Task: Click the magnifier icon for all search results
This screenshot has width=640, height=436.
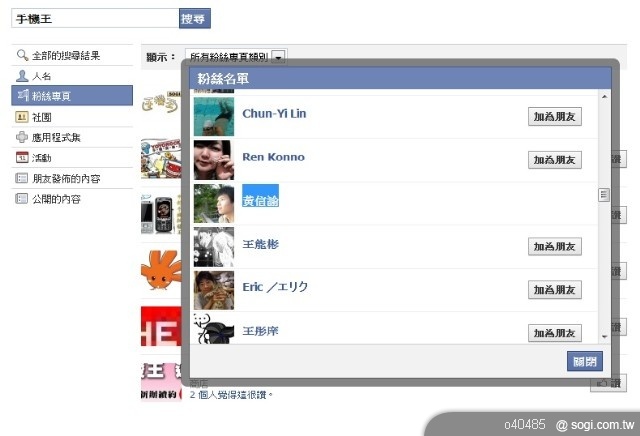Action: click(x=22, y=55)
